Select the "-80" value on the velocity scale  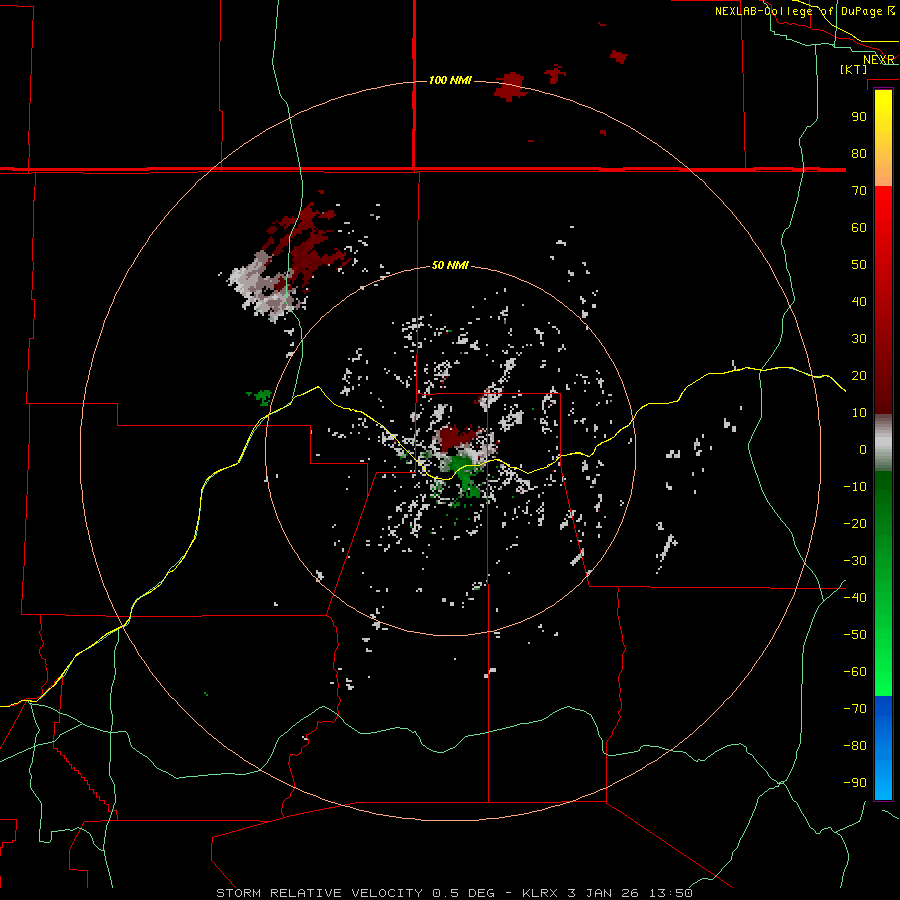tap(855, 746)
